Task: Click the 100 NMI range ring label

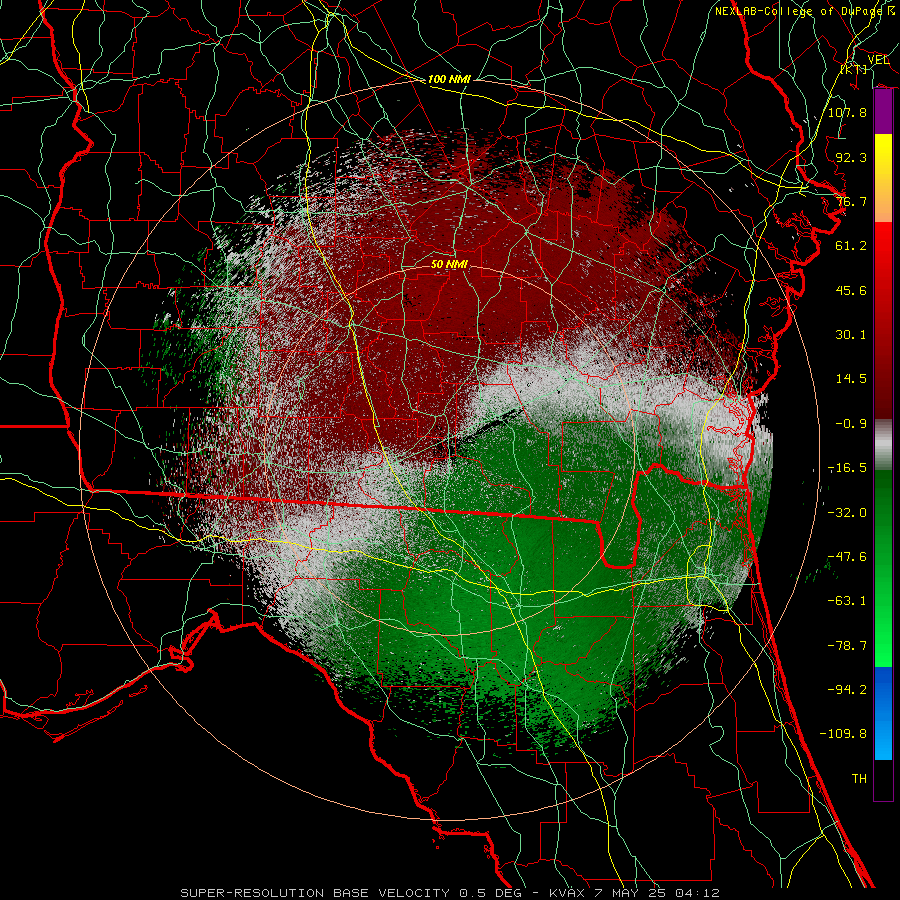Action: coord(449,79)
